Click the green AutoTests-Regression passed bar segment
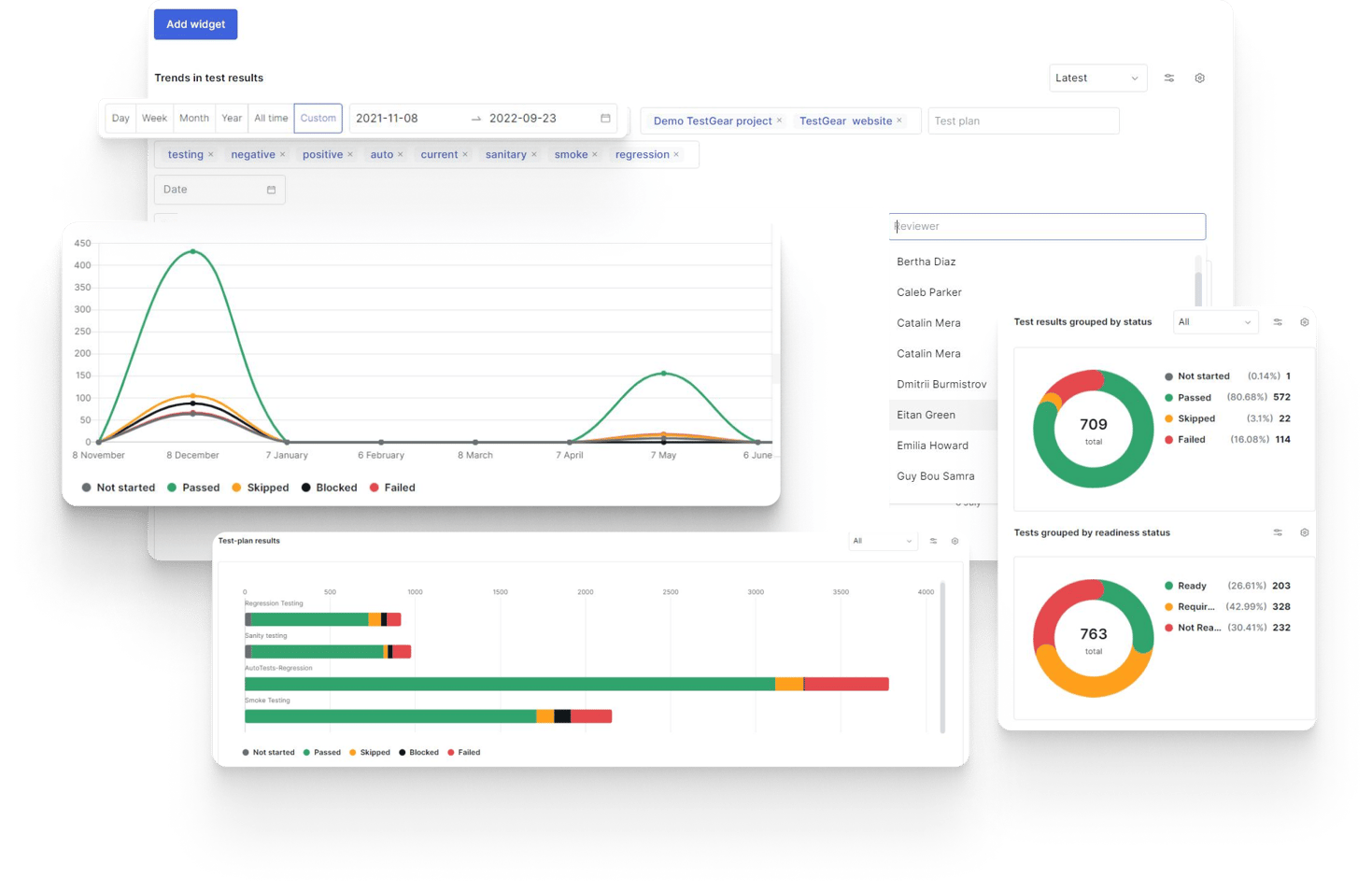Screen dimensions: 1372x892 pos(509,685)
